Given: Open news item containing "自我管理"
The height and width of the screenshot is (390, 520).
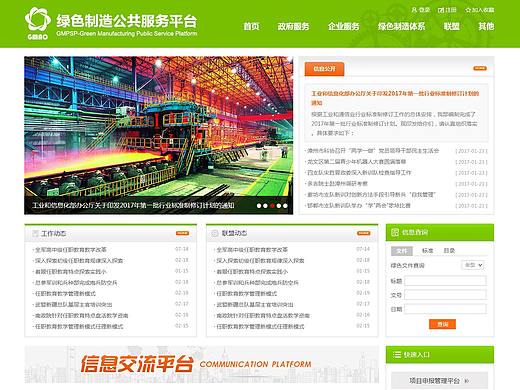Looking at the screenshot, I should click(x=372, y=194).
